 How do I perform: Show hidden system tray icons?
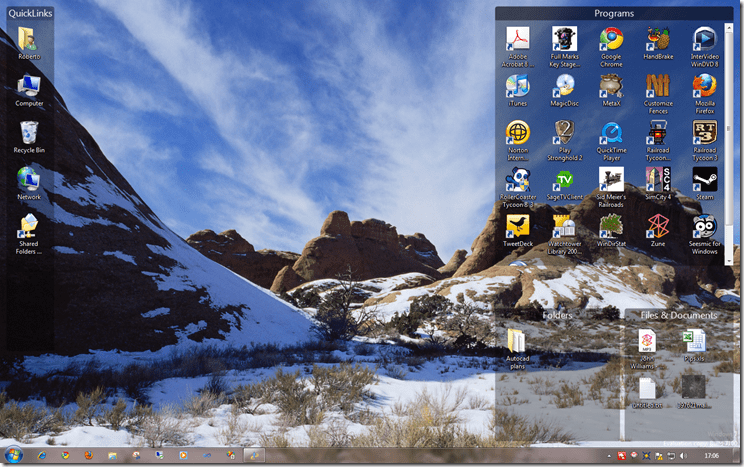[x=608, y=456]
